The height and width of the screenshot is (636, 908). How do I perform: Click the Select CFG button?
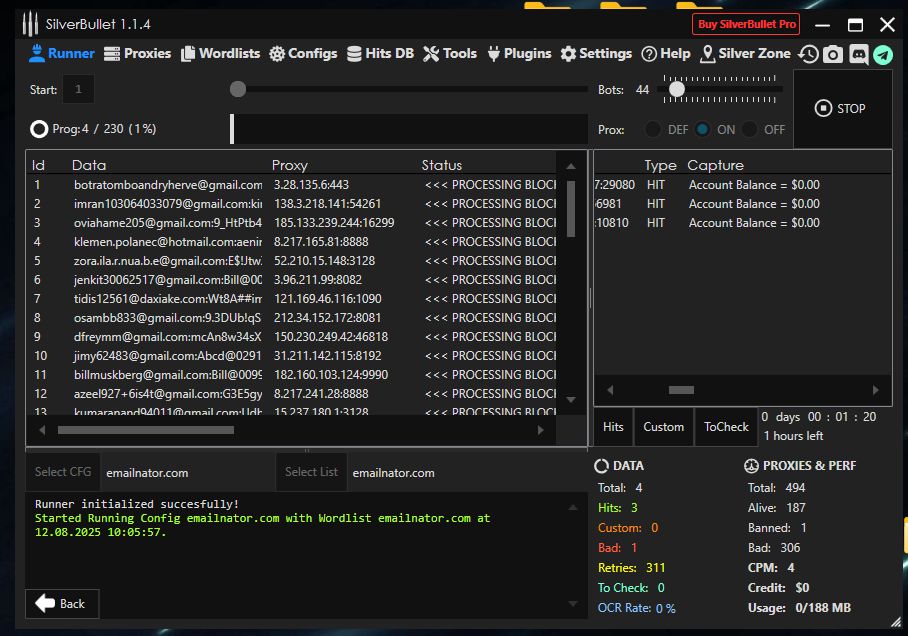click(x=63, y=472)
